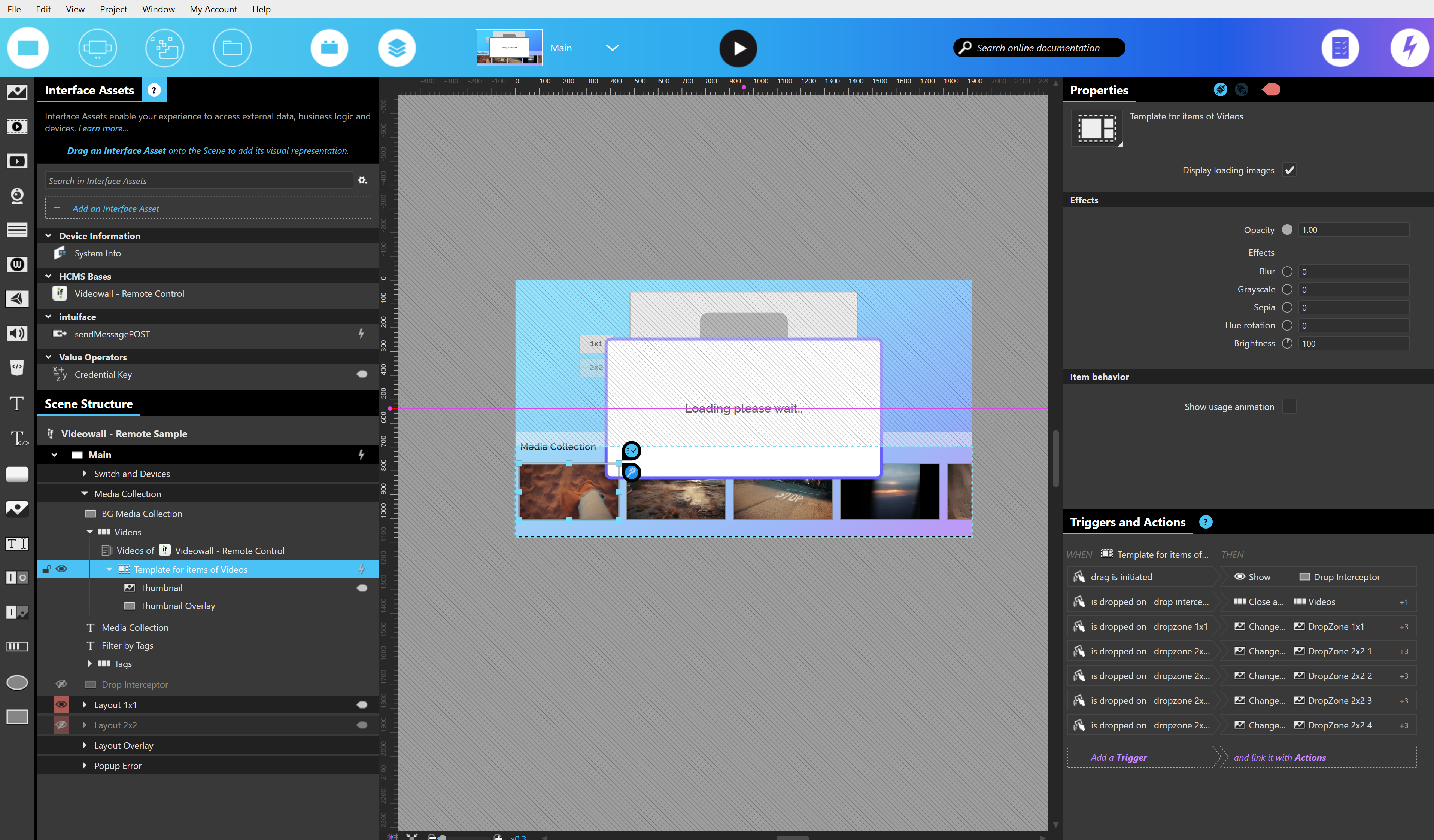
Task: Select the web browser asset tool
Action: click(17, 264)
